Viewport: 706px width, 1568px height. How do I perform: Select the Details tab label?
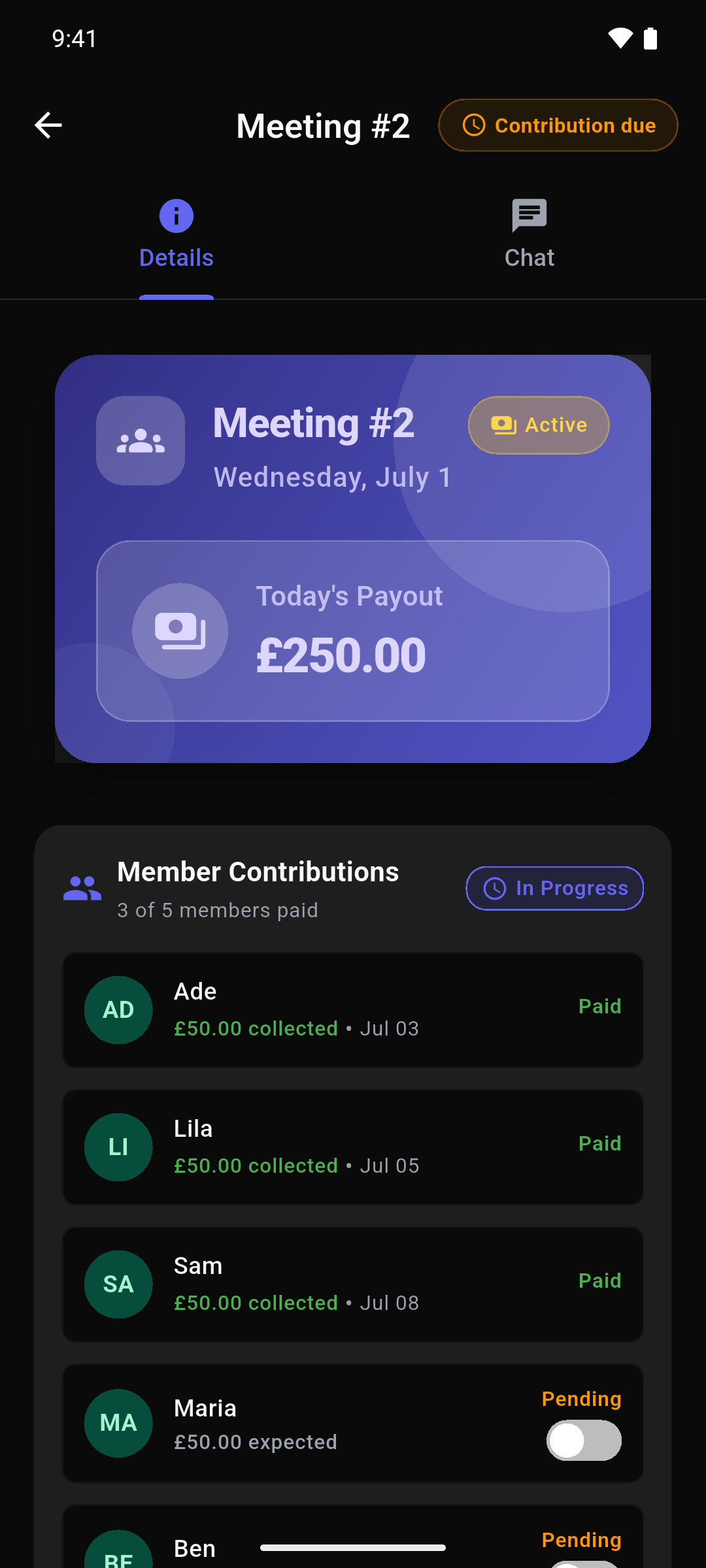(x=176, y=258)
